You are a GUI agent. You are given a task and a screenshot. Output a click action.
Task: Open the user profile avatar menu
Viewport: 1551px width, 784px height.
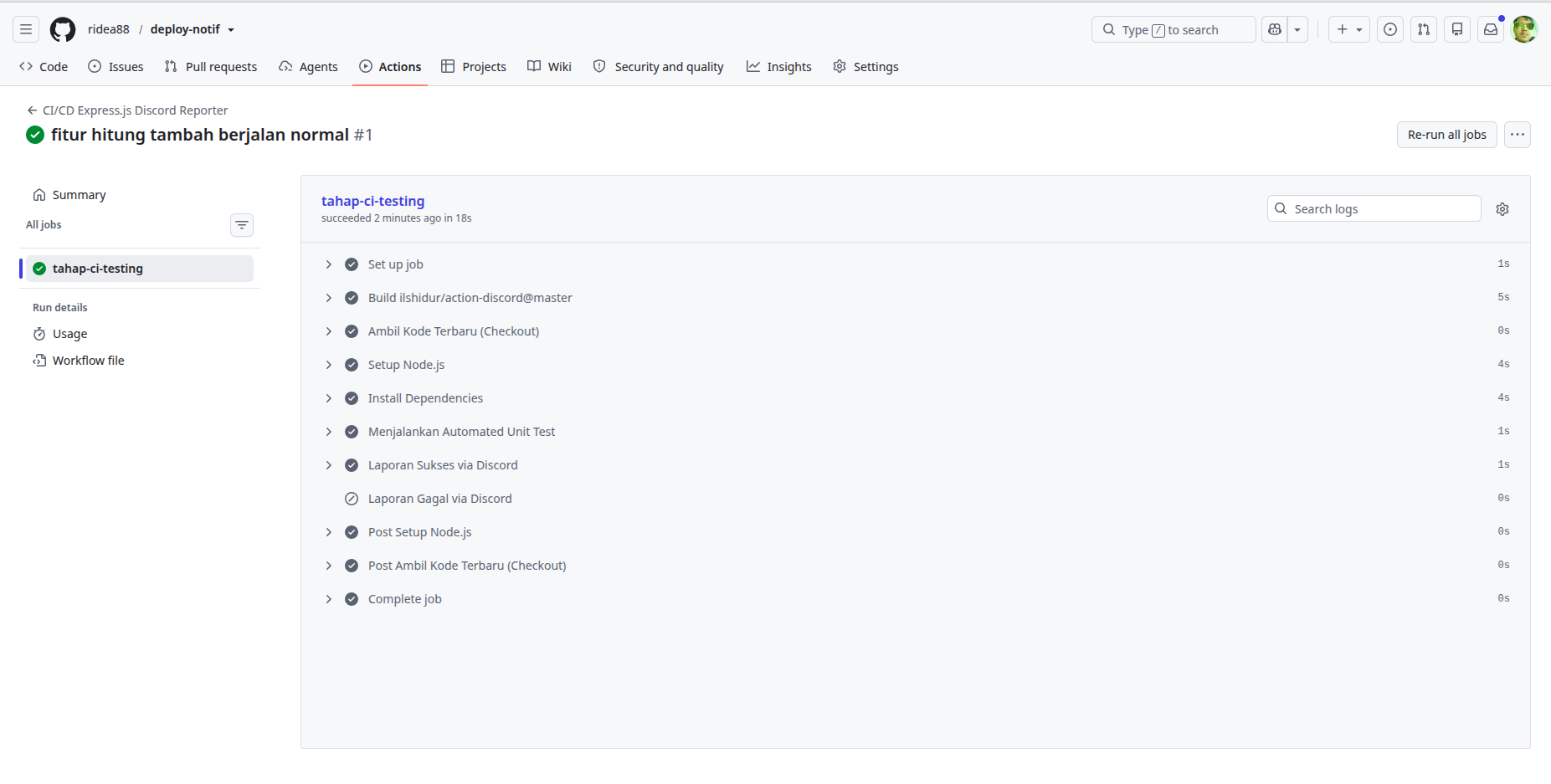(x=1524, y=29)
